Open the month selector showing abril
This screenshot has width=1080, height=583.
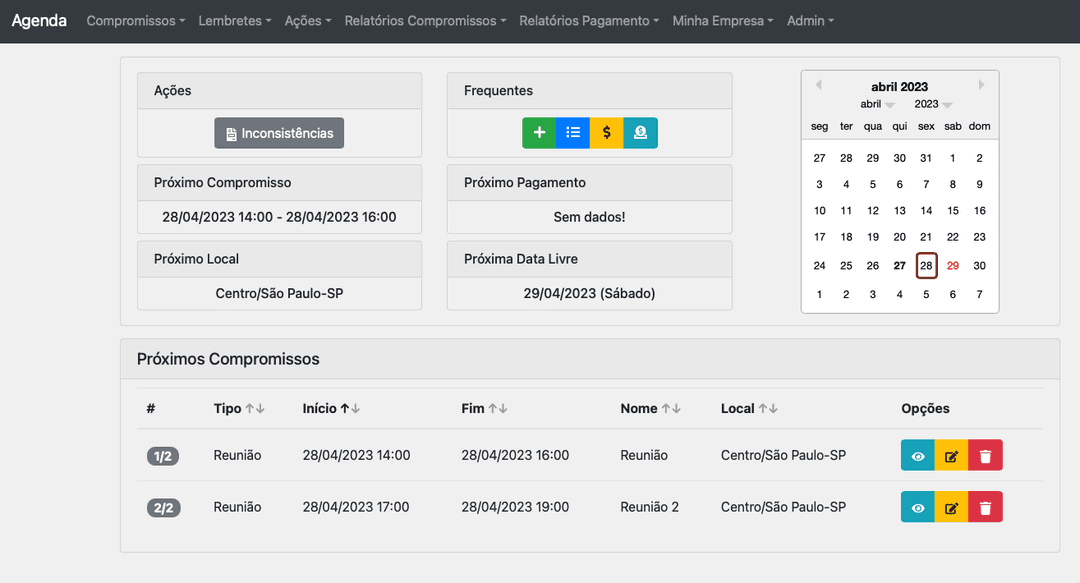(x=877, y=104)
